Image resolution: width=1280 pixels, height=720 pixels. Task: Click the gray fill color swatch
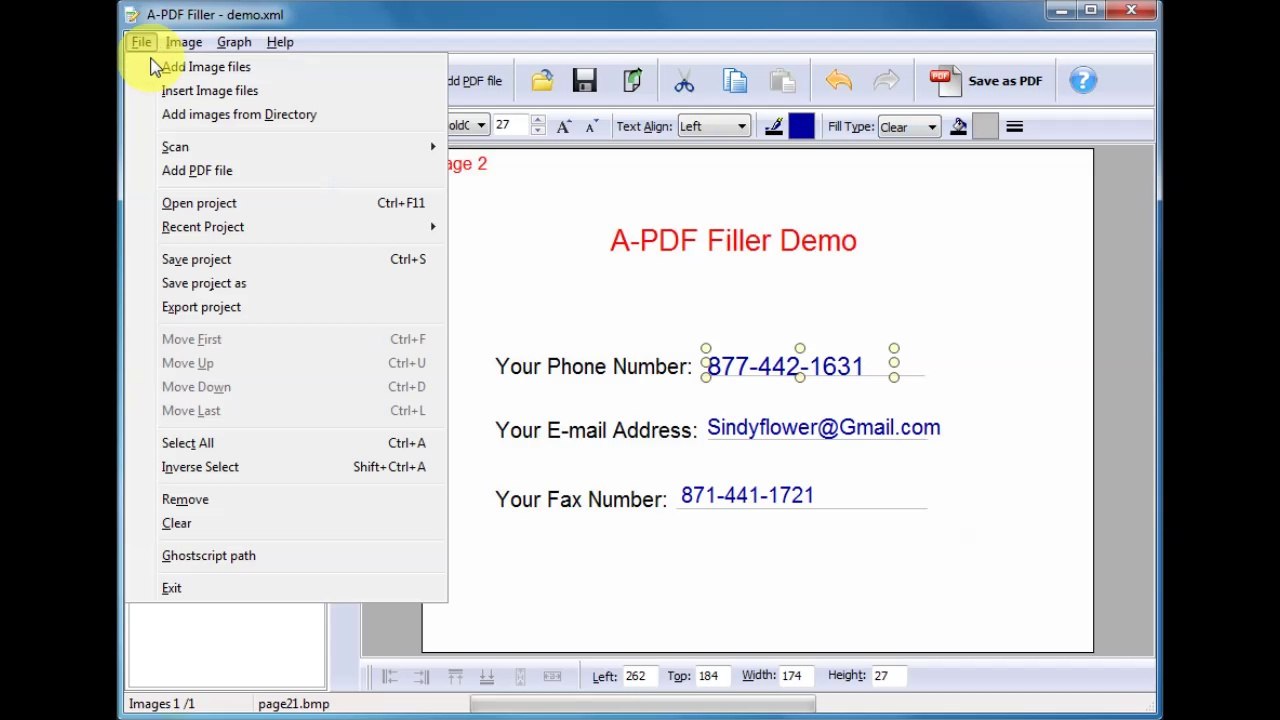pos(985,126)
